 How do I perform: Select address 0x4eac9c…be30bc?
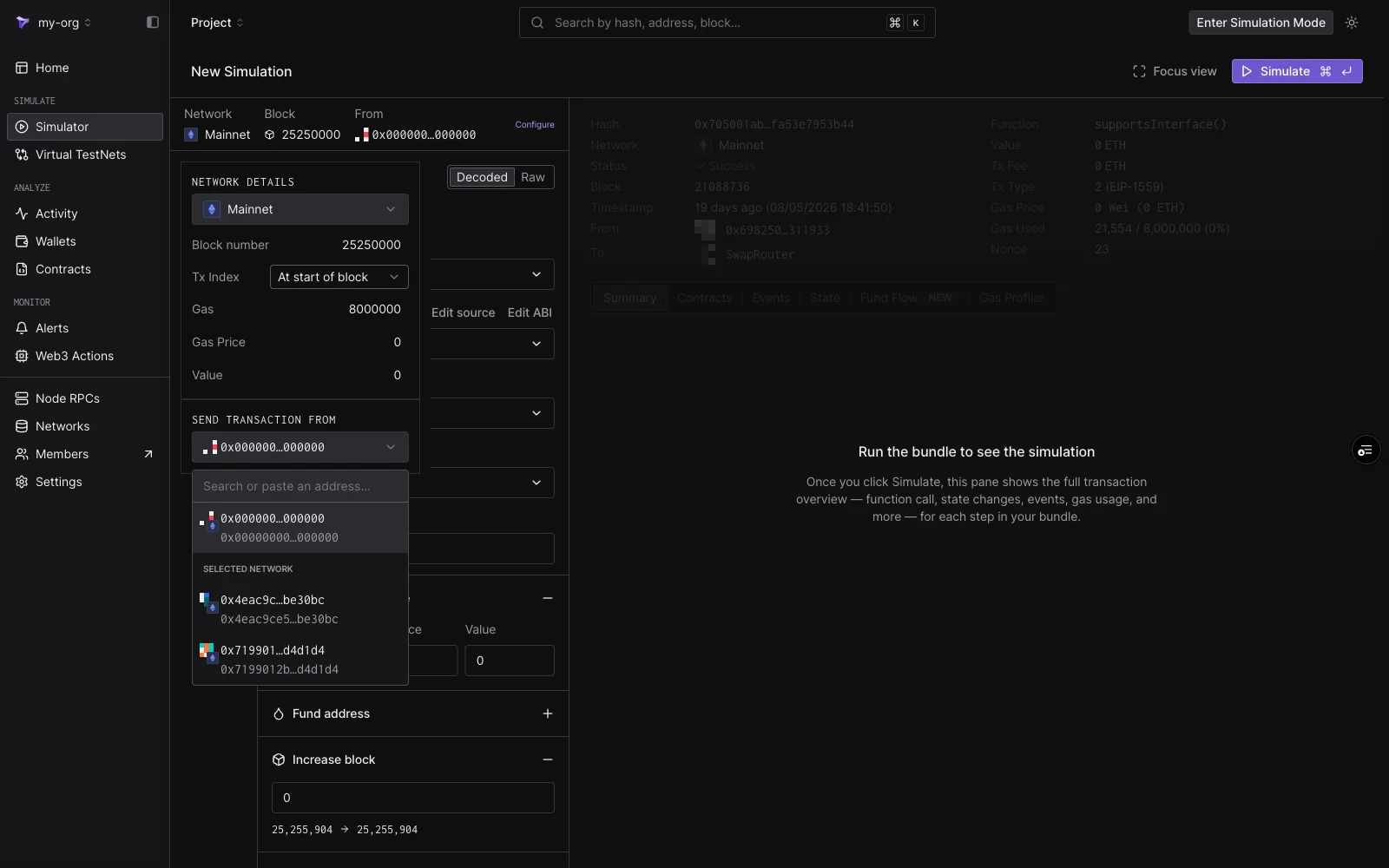(300, 609)
